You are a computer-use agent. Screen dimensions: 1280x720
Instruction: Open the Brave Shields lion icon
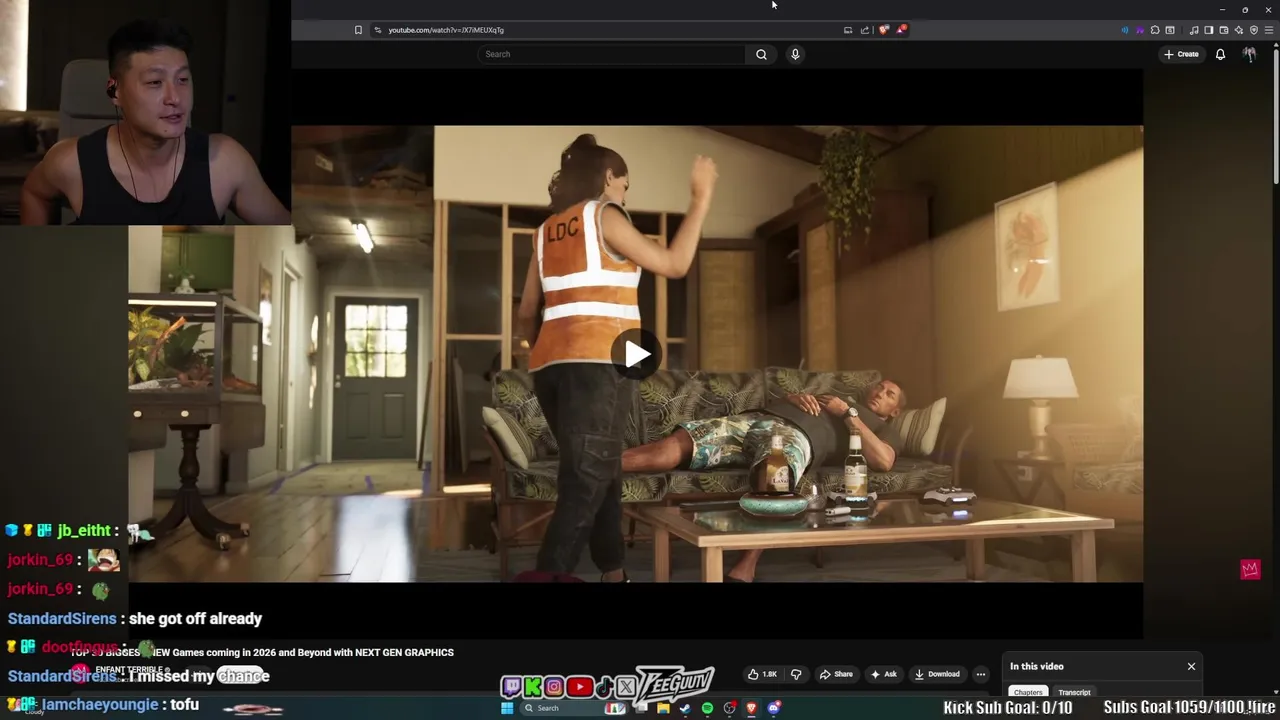883,30
